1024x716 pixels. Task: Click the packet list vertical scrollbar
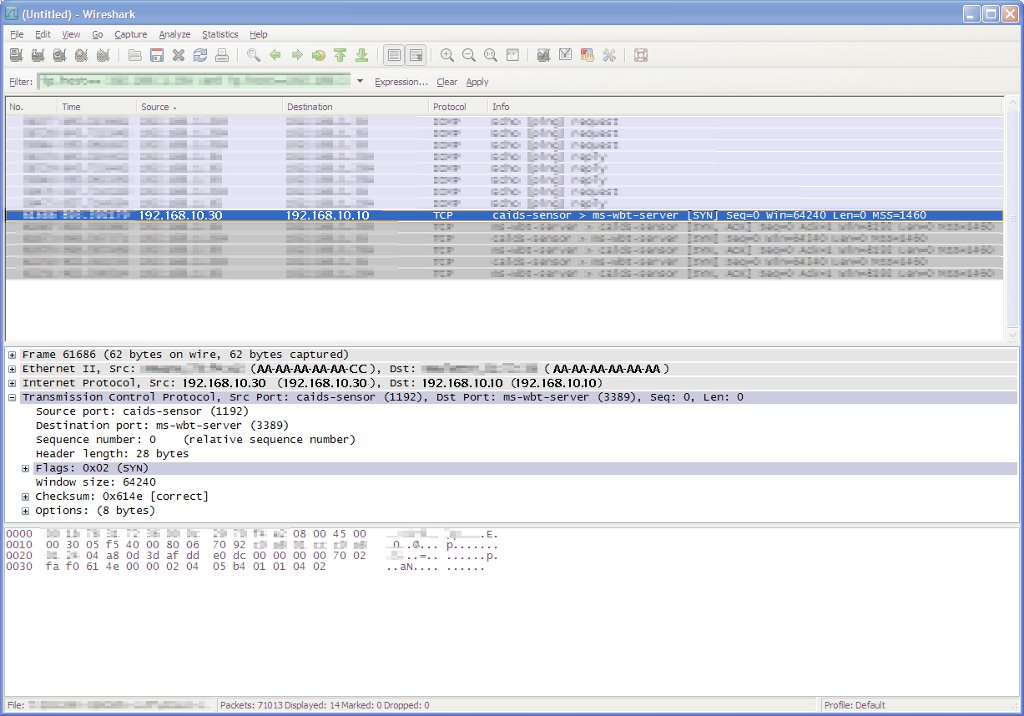(x=1012, y=219)
